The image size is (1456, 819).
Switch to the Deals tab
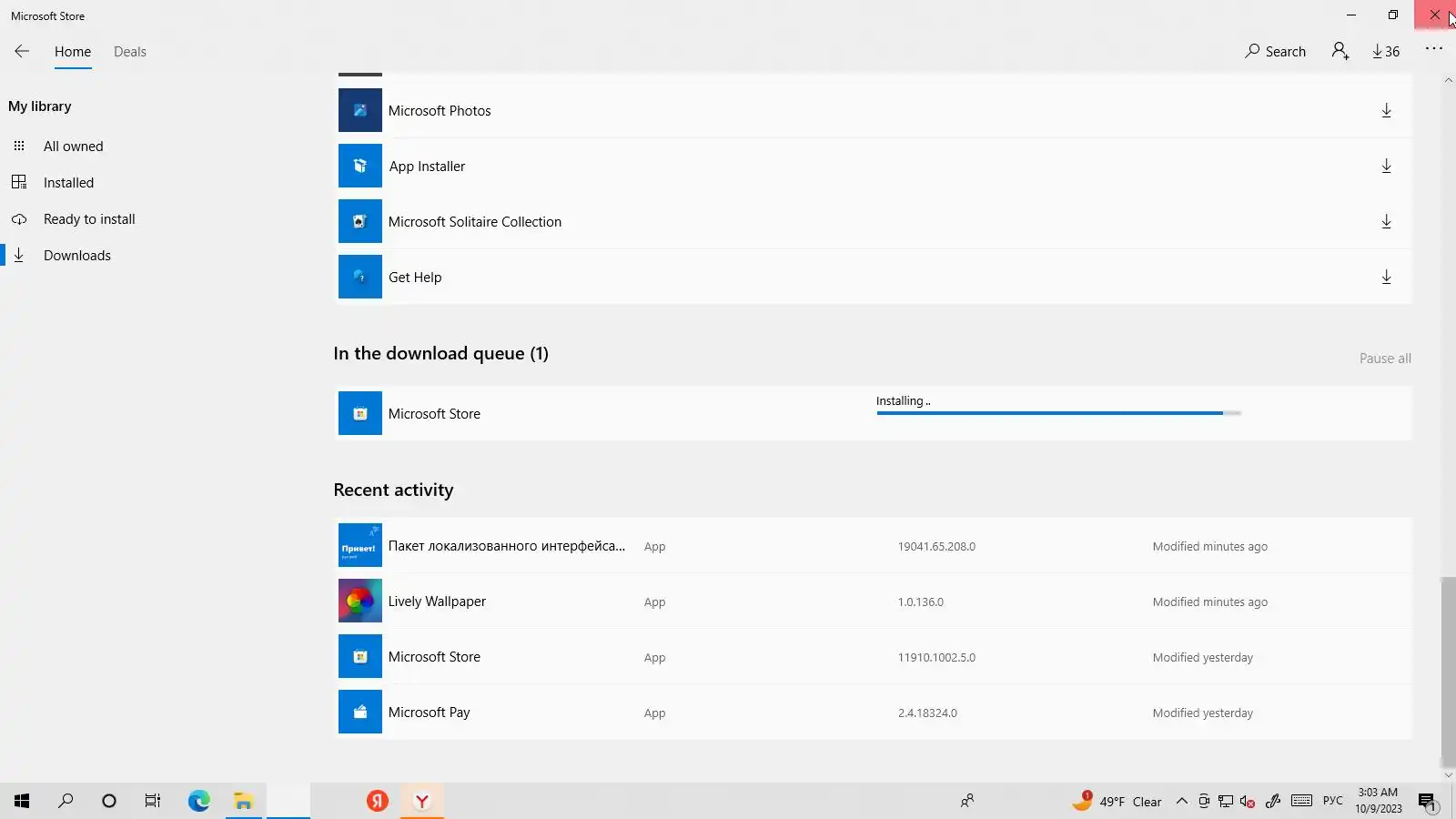click(130, 52)
